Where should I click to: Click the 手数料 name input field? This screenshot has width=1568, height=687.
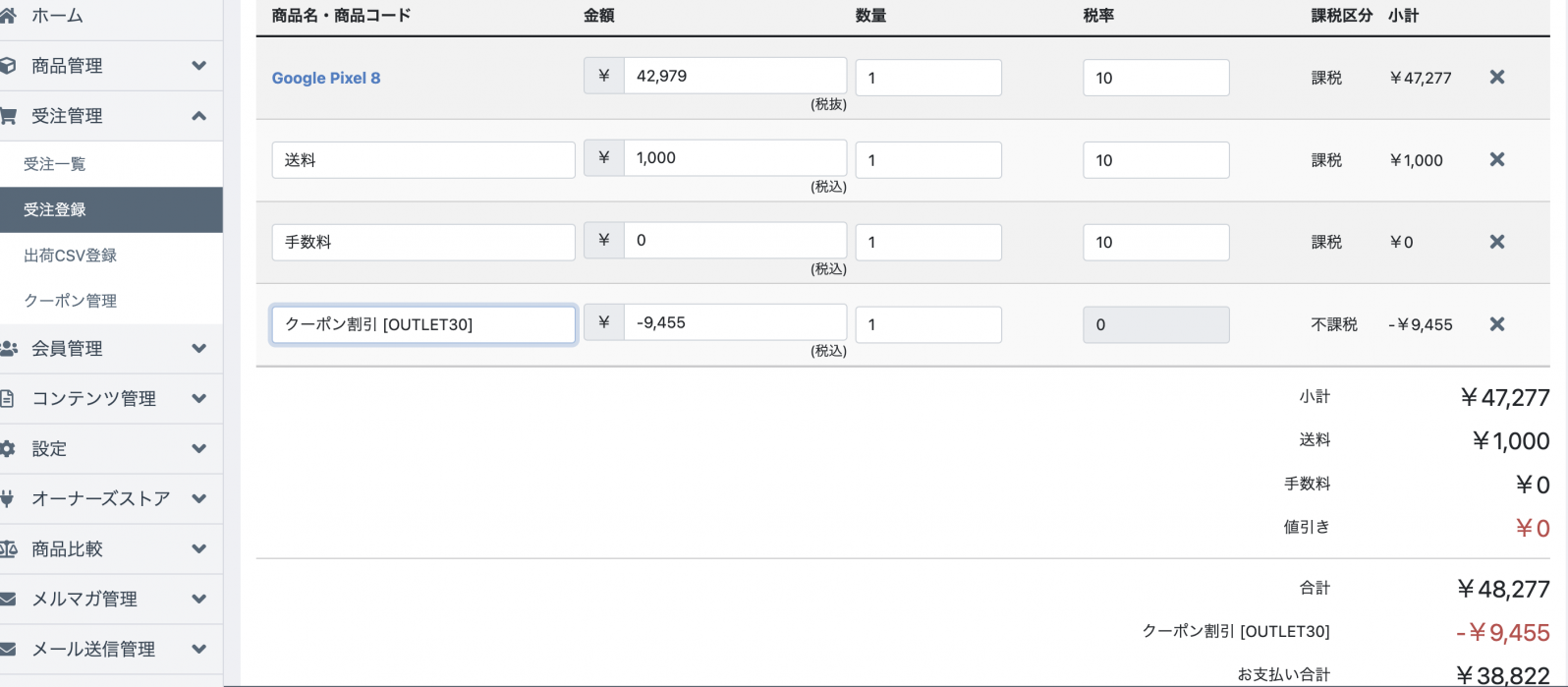(423, 242)
